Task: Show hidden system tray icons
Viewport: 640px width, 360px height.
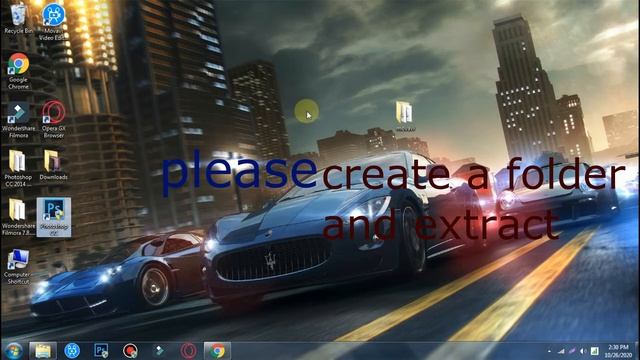Action: tap(549, 351)
